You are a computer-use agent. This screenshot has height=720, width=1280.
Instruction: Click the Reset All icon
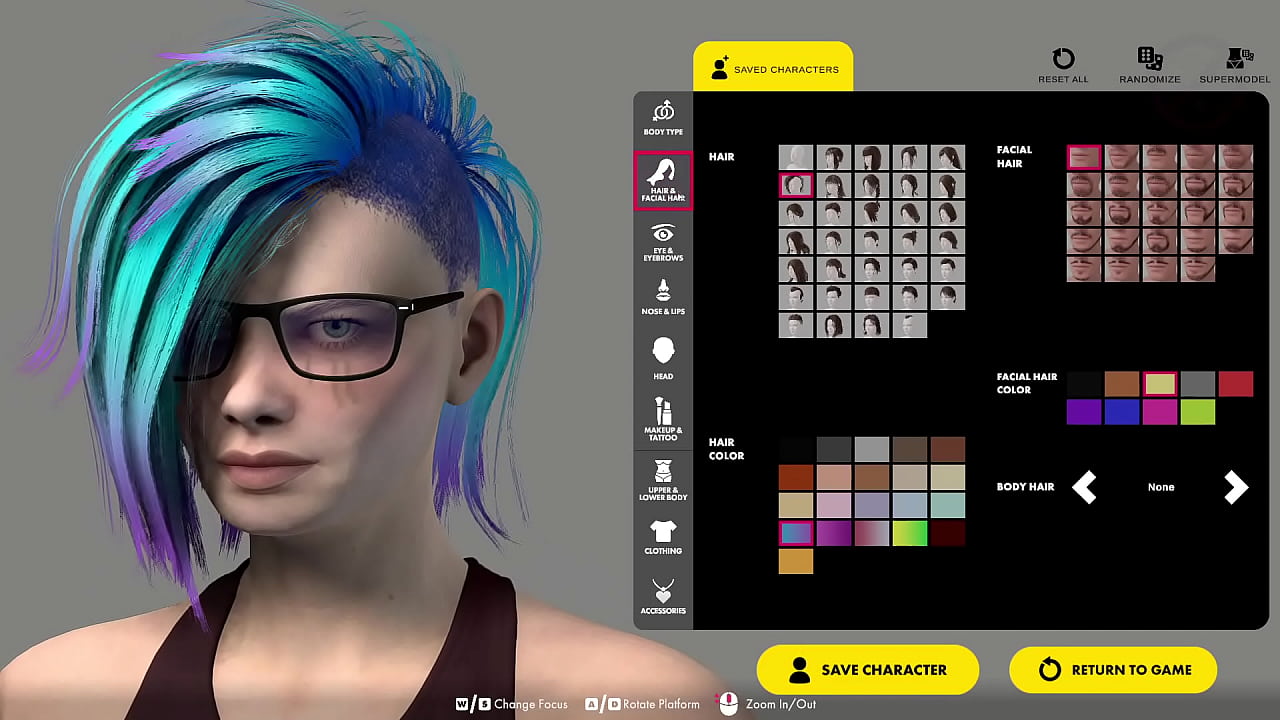(x=1063, y=65)
